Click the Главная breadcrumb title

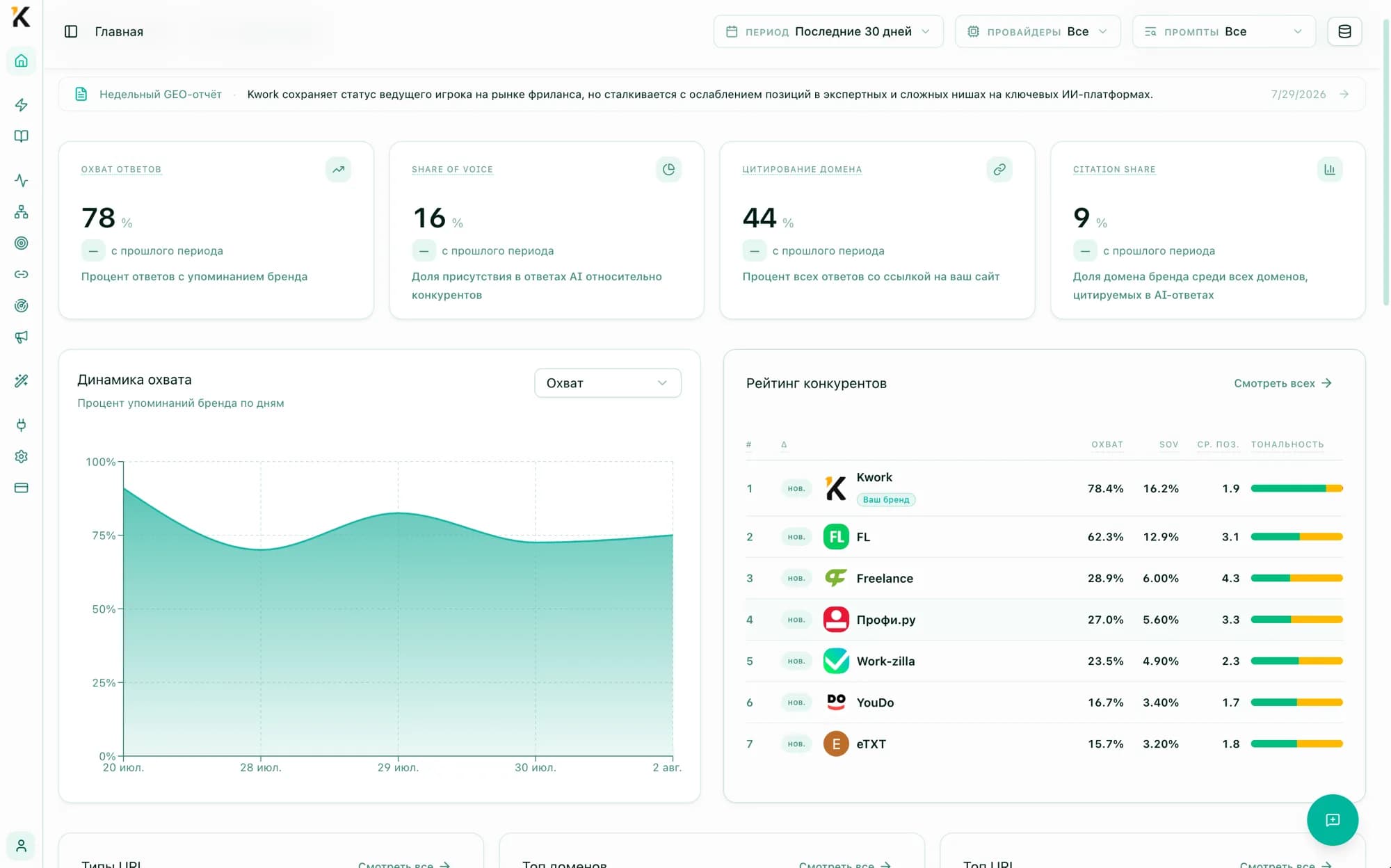click(x=119, y=31)
